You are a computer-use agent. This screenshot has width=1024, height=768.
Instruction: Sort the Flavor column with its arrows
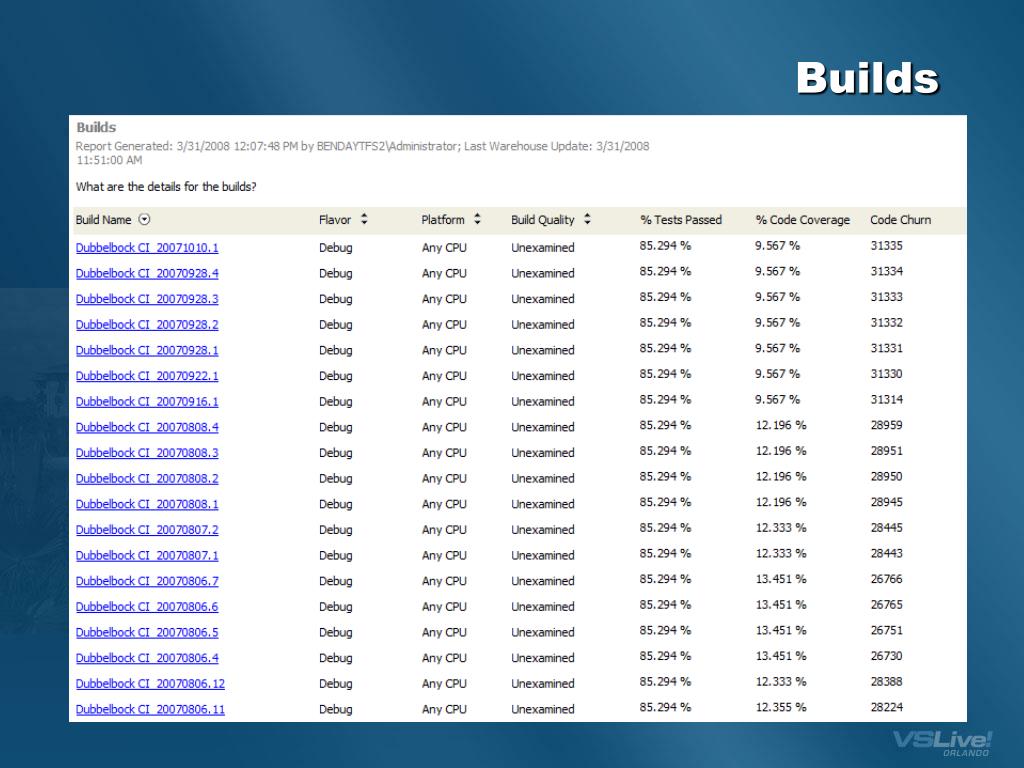tap(364, 219)
